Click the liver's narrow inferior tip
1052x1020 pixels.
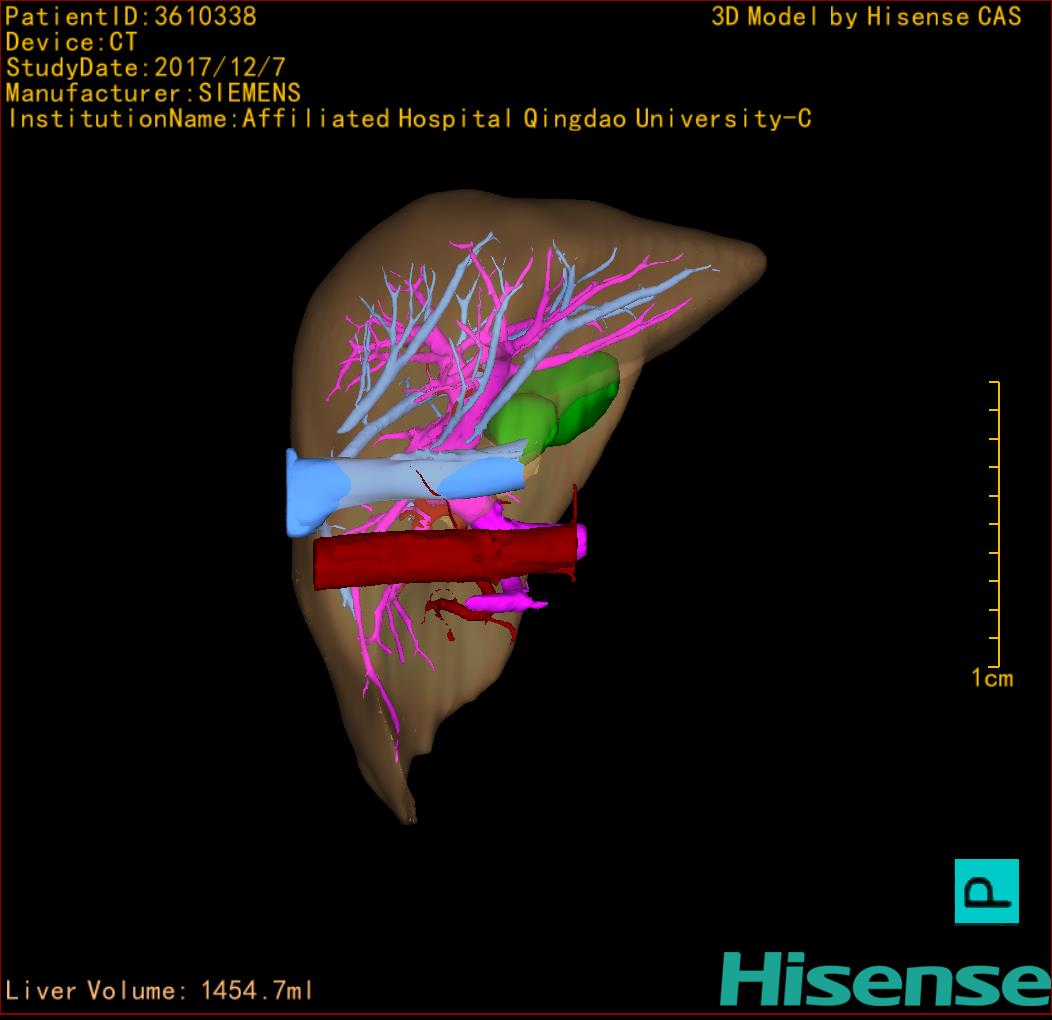[x=408, y=810]
